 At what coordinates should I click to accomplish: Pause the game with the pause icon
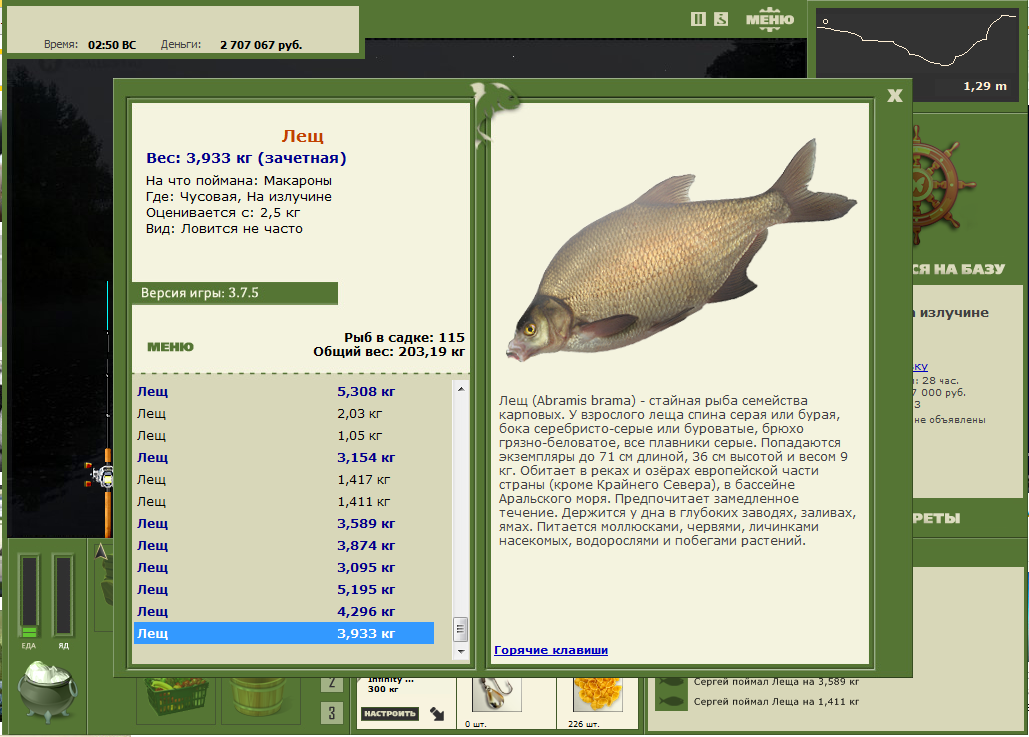coord(698,19)
